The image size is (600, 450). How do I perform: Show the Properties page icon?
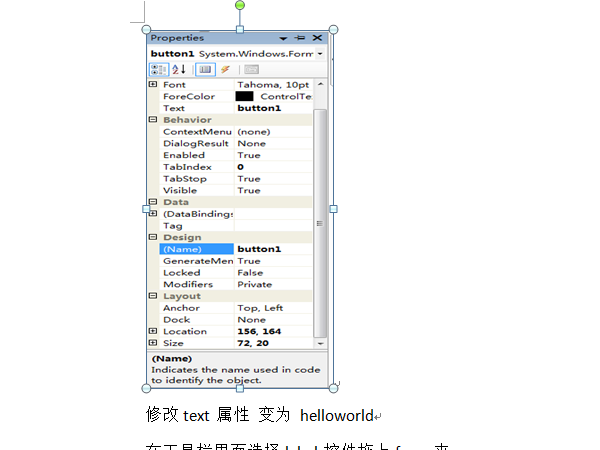[204, 69]
